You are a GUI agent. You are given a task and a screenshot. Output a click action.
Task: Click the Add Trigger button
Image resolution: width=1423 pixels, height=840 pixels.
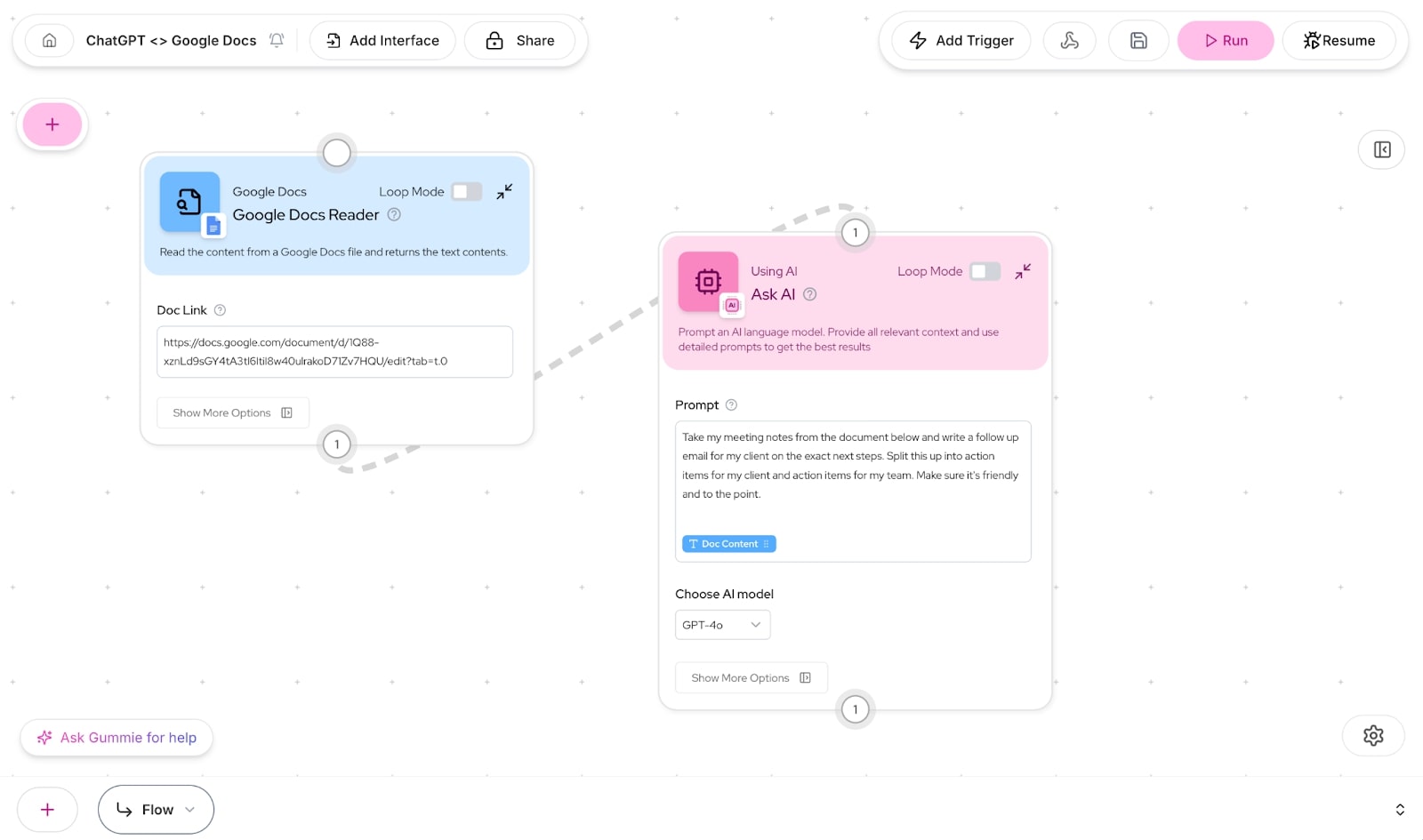961,40
